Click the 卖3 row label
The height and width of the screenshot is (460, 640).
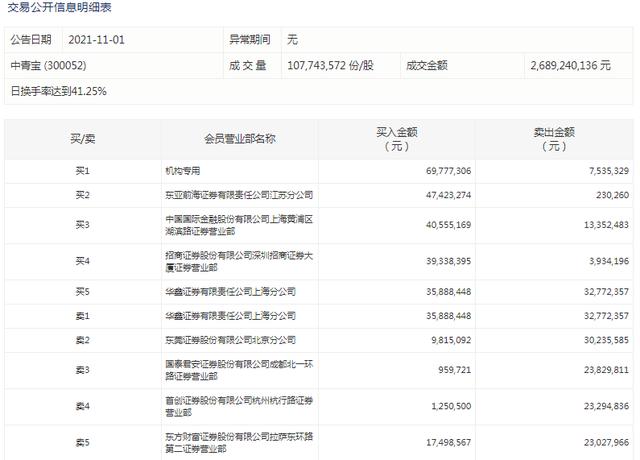[82, 370]
